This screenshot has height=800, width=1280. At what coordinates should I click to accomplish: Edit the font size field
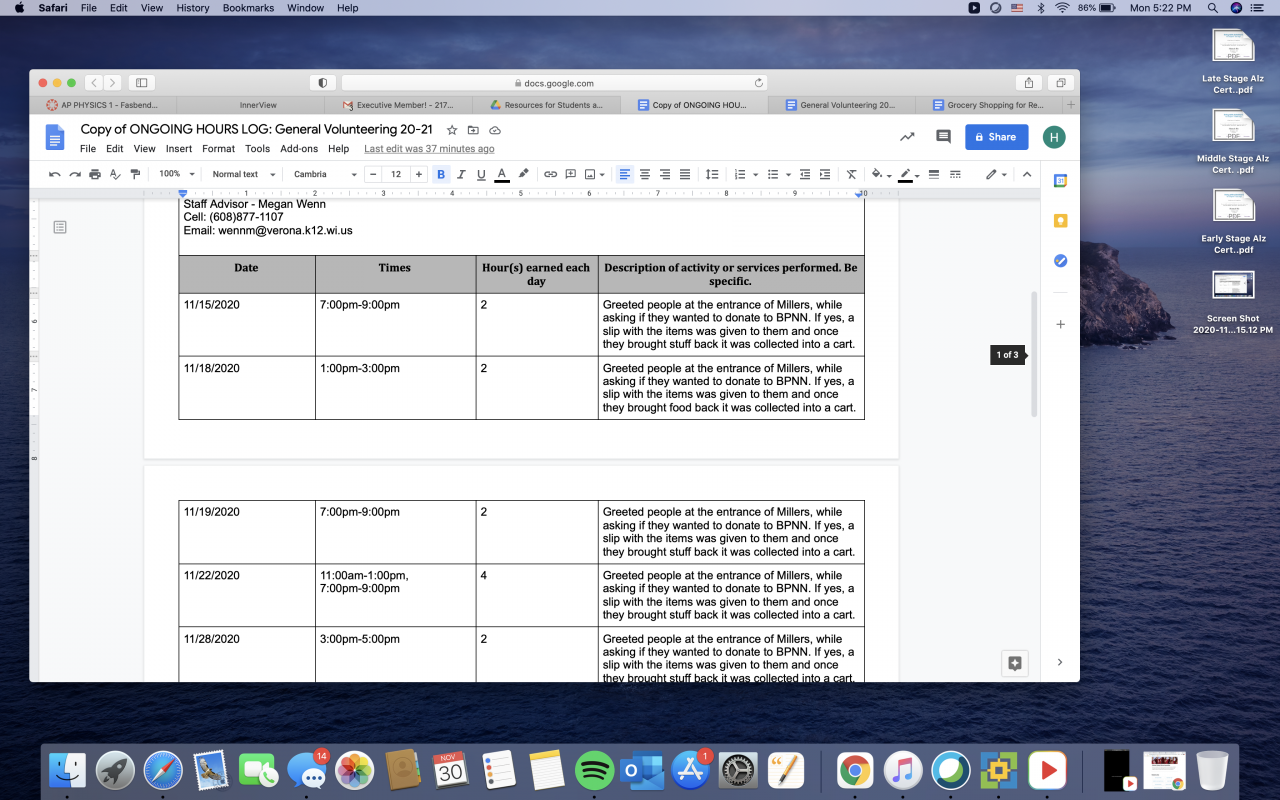pos(396,174)
